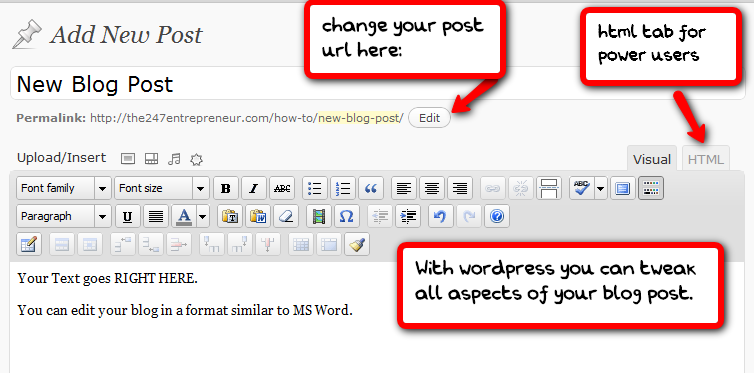The image size is (754, 373).
Task: Toggle bold formatting in the editor
Action: click(226, 188)
